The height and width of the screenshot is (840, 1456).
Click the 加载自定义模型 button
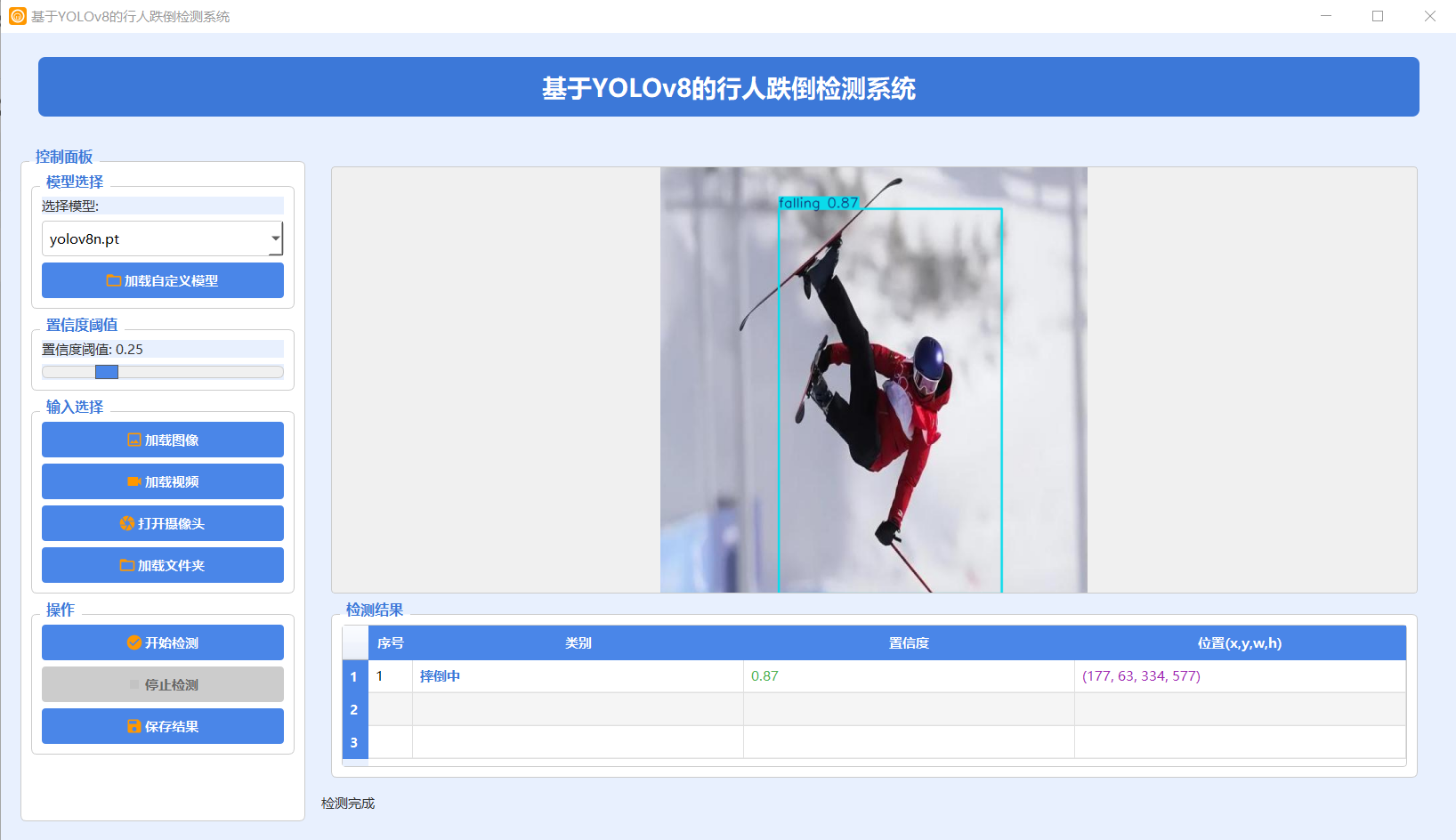point(163,279)
